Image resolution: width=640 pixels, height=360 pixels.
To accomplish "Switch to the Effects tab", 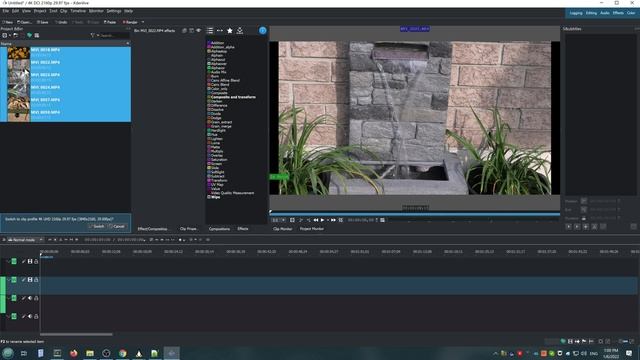I will coord(243,229).
